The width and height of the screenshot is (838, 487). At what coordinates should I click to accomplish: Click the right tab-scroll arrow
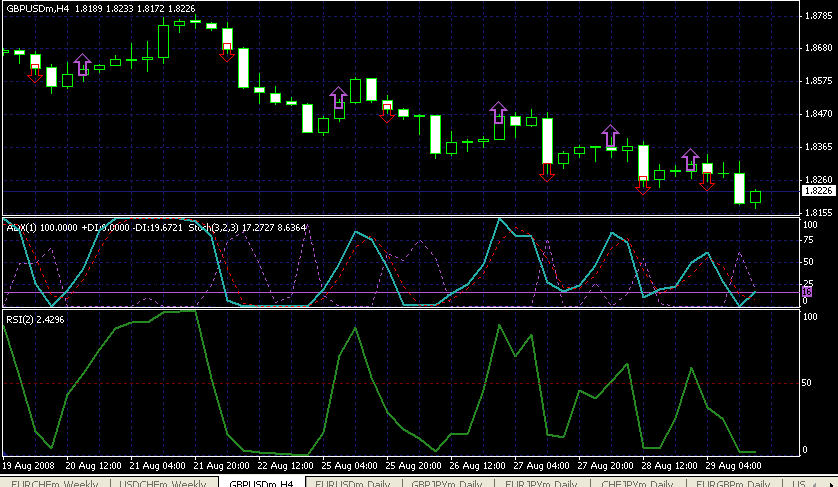tap(831, 483)
